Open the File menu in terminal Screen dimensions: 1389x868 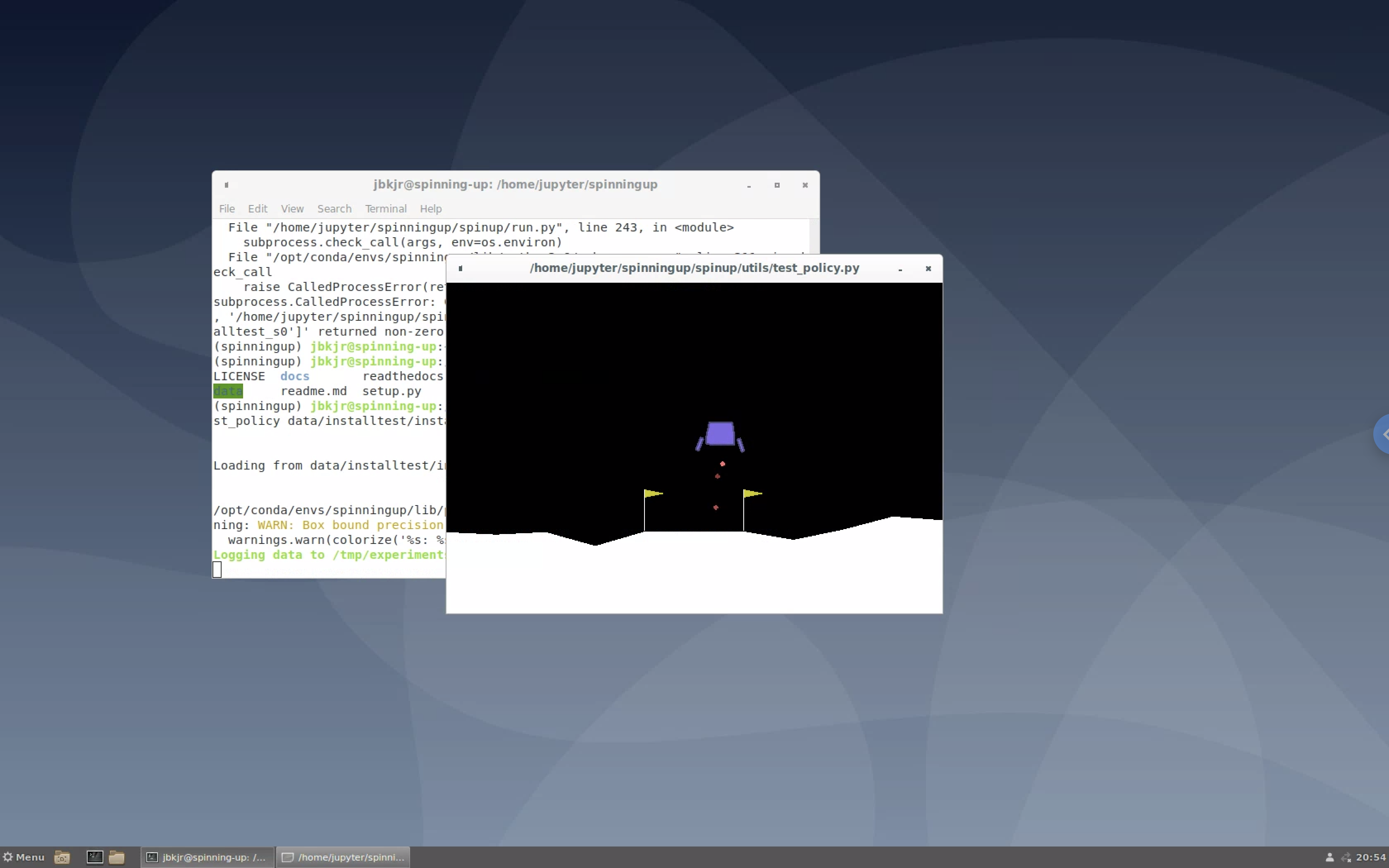pos(227,208)
